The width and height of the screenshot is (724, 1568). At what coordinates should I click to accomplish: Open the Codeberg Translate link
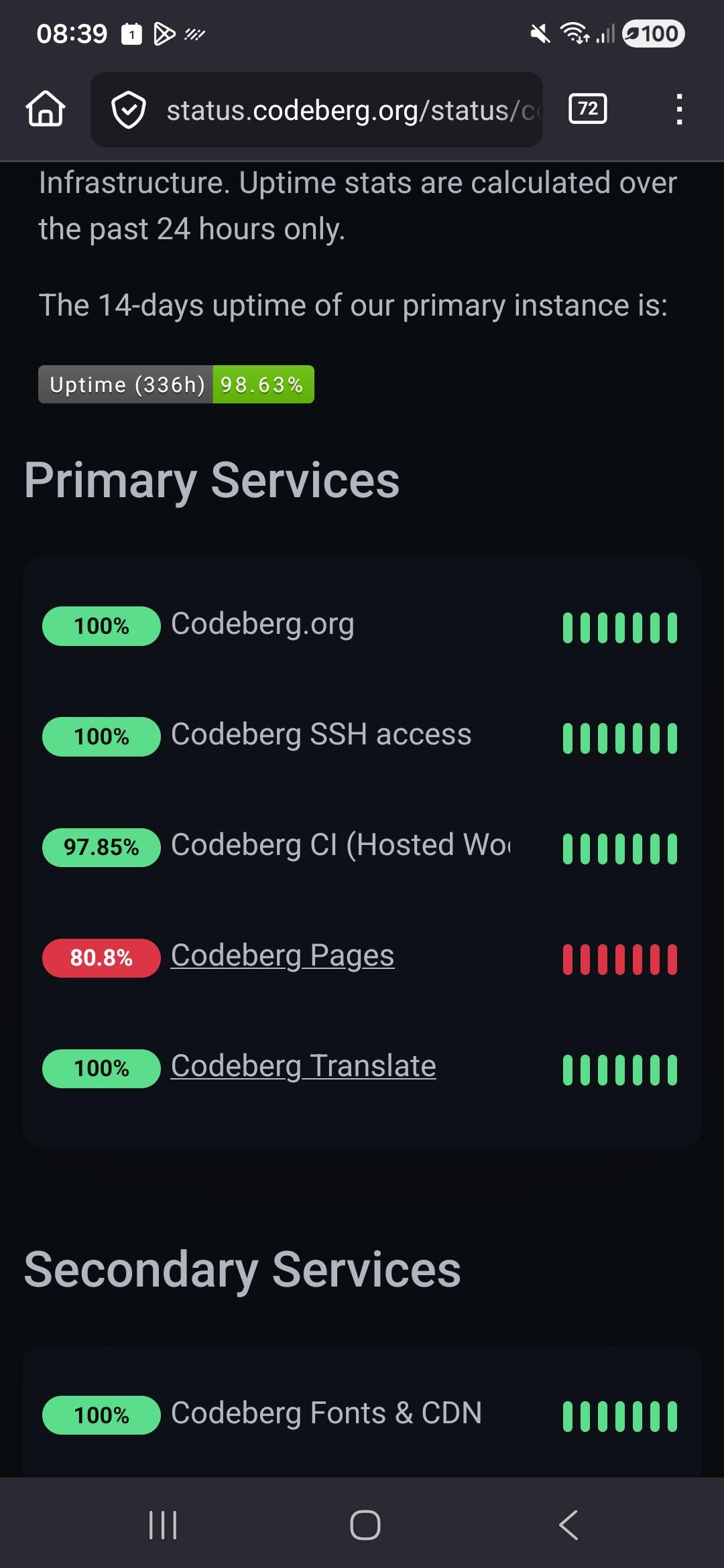(303, 1066)
